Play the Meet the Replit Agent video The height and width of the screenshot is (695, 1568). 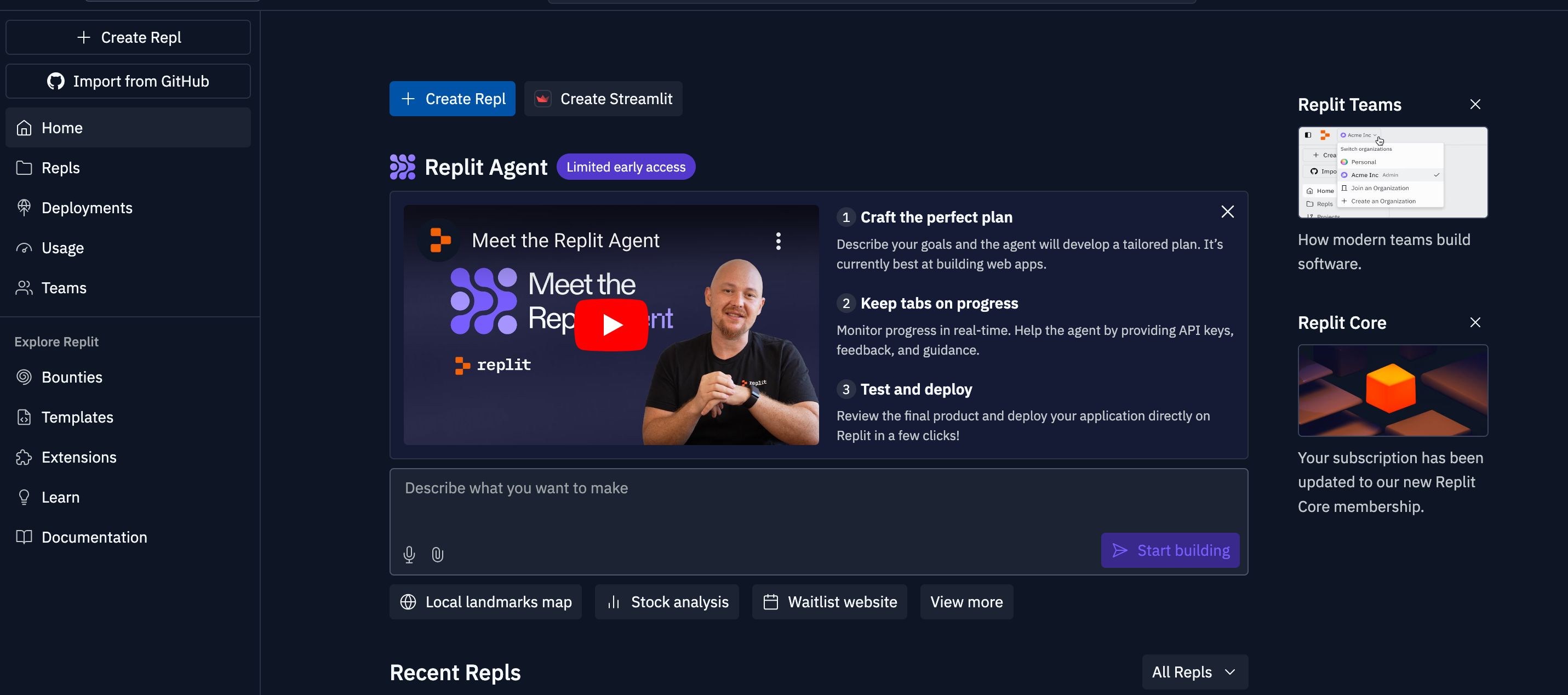[611, 324]
